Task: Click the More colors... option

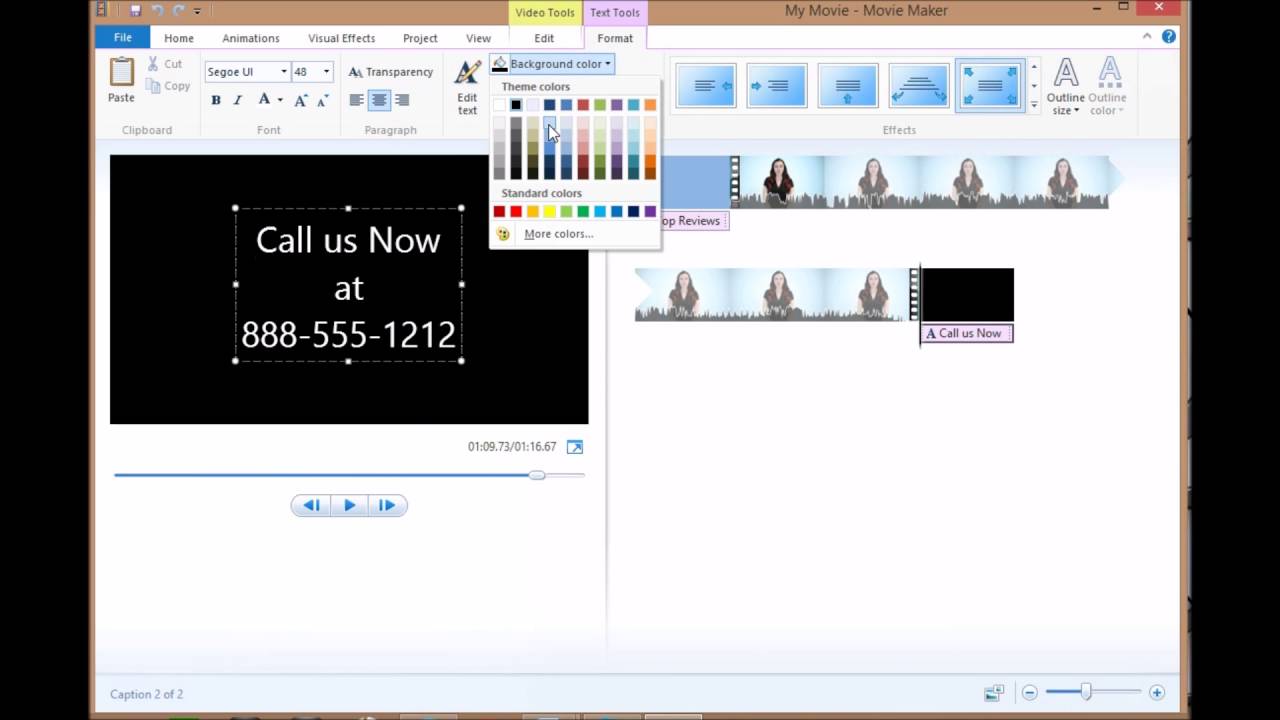Action: [558, 234]
